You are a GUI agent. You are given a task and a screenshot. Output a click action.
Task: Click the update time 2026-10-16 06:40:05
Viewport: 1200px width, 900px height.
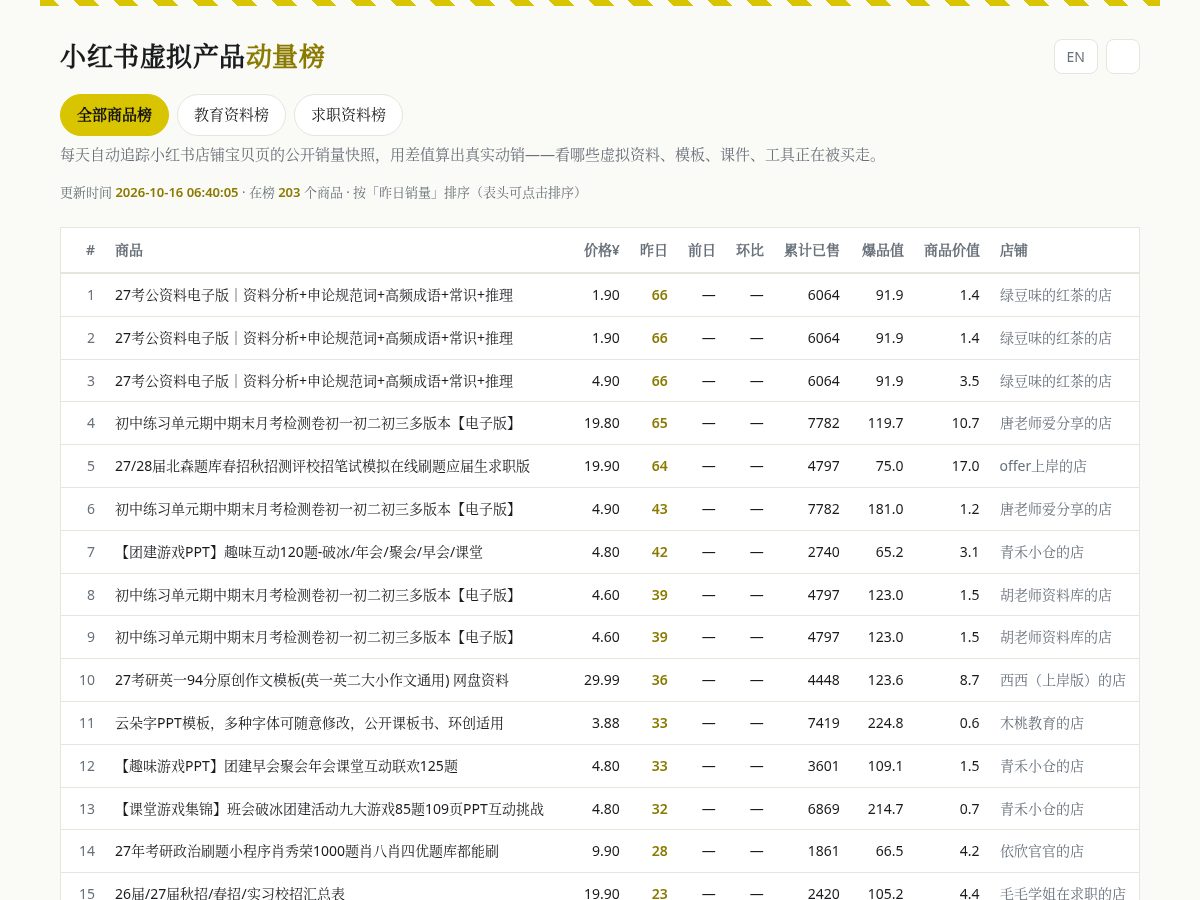tap(177, 193)
